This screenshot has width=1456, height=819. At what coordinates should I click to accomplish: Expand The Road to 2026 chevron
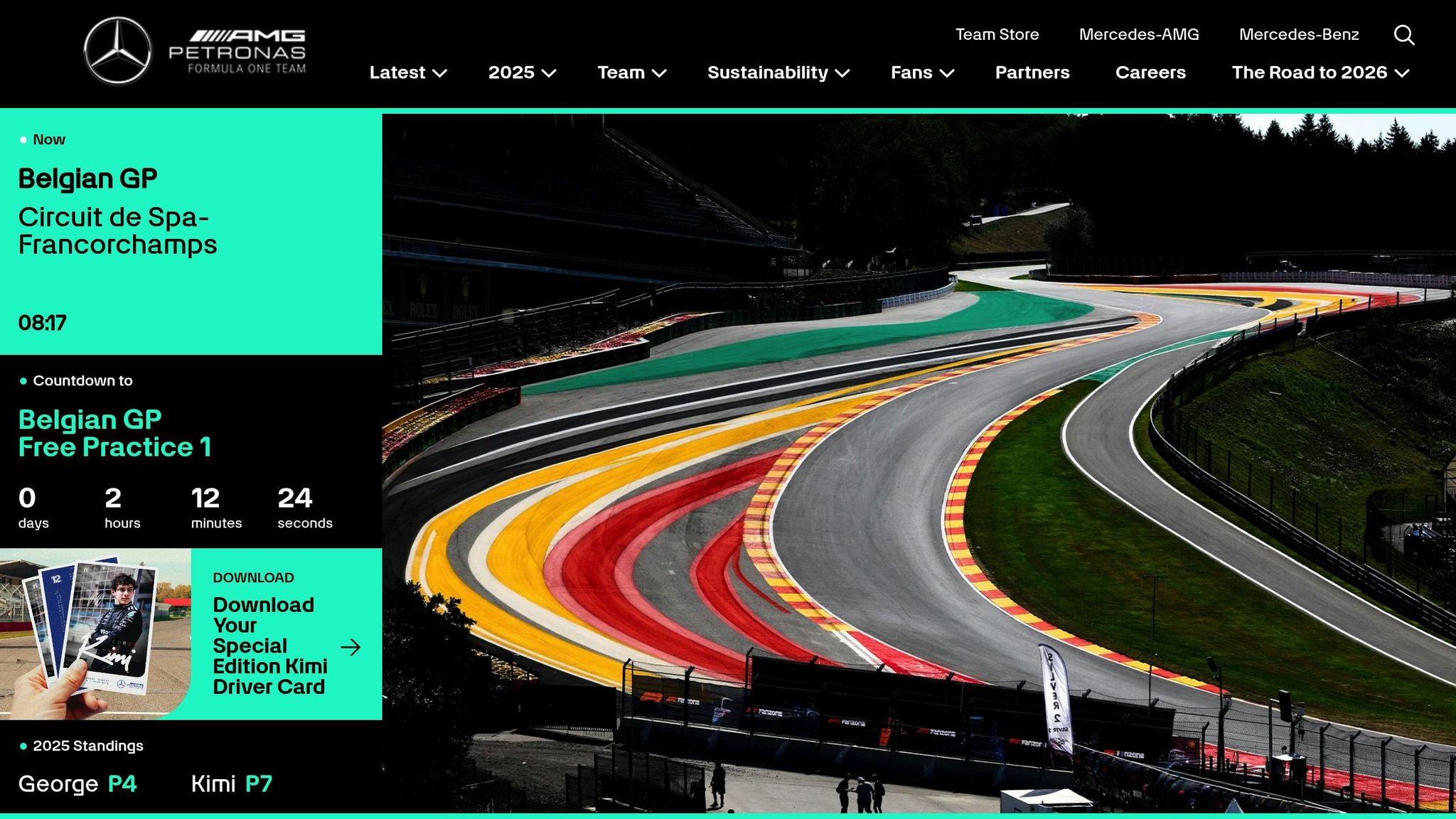1402,73
